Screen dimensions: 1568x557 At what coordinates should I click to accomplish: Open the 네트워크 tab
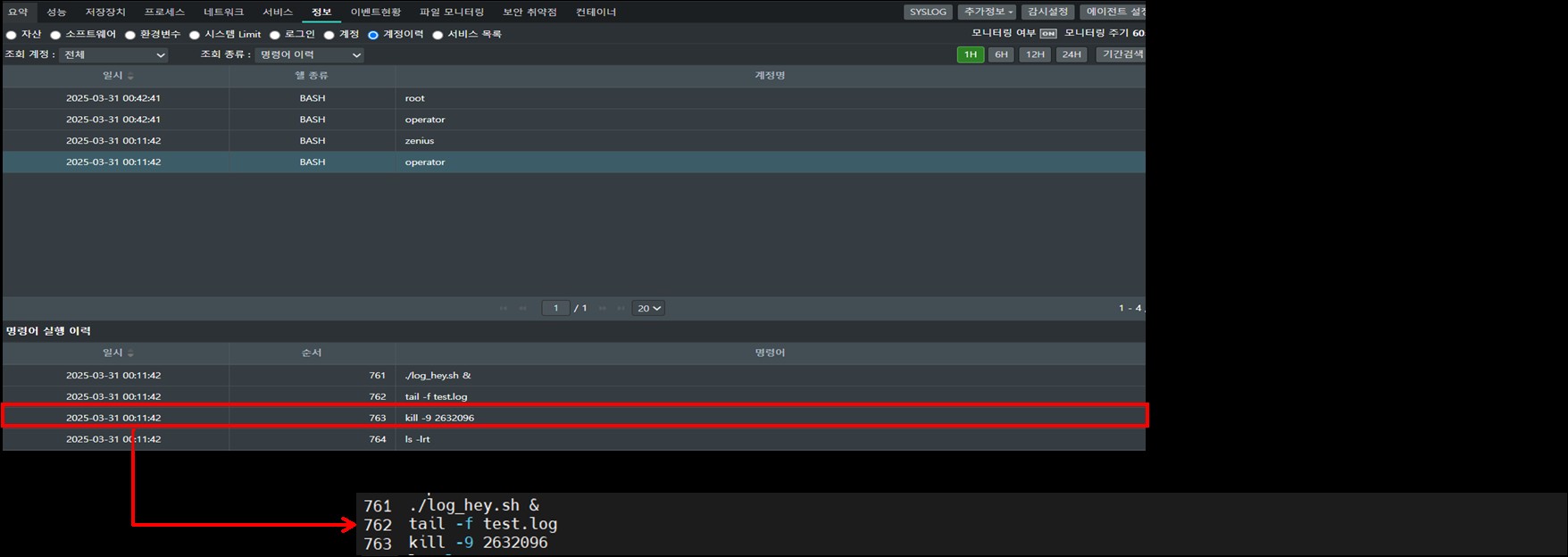223,12
